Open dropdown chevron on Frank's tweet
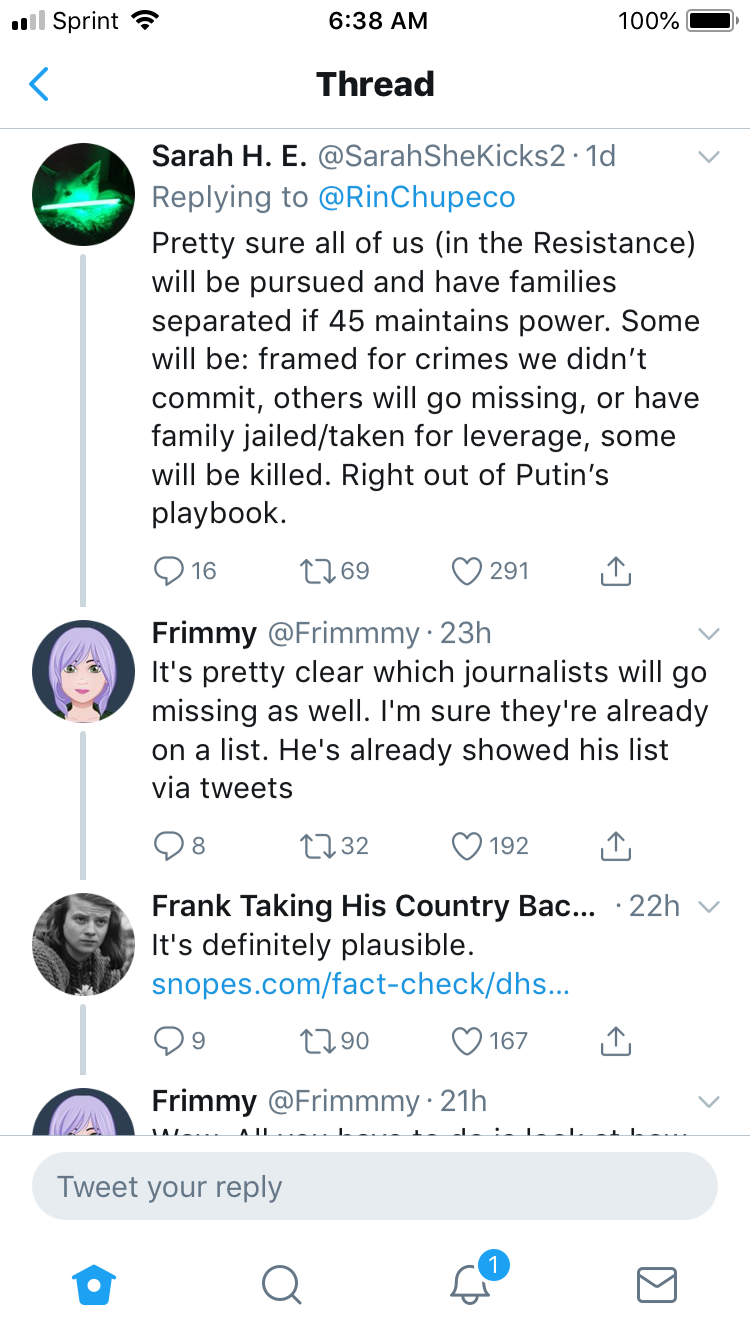 pyautogui.click(x=708, y=907)
